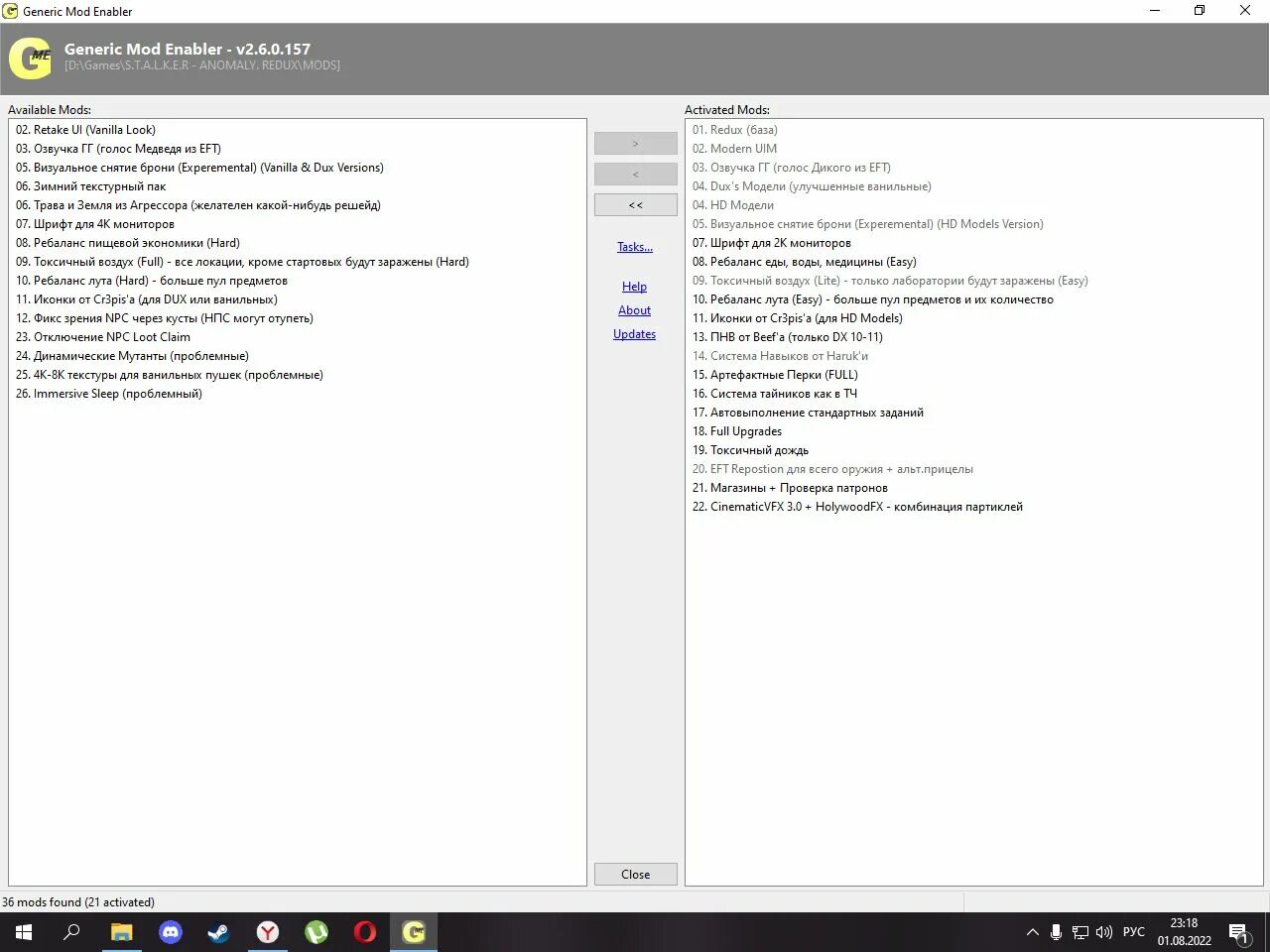Click the GME logo in the header

[x=30, y=58]
